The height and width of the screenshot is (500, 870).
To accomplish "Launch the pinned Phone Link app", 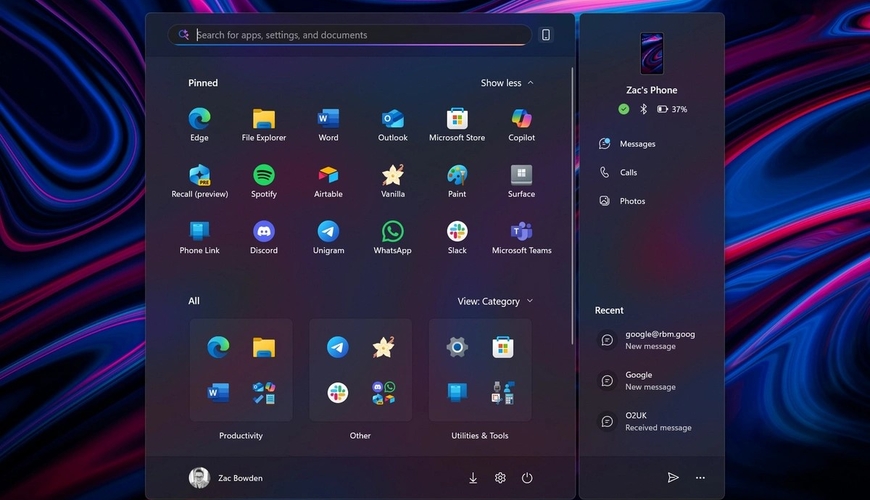I will pyautogui.click(x=199, y=238).
